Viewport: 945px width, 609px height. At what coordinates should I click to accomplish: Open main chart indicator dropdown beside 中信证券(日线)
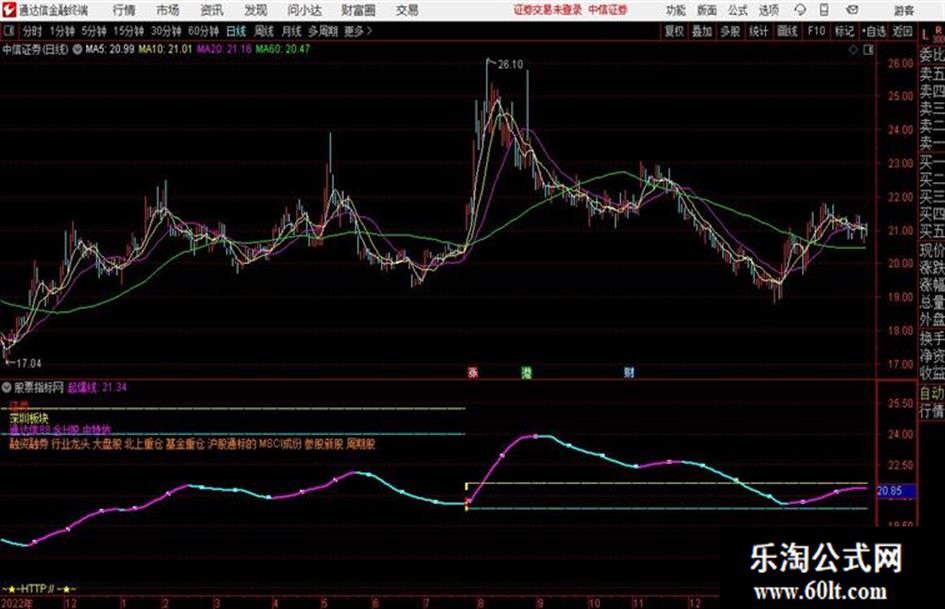pos(78,49)
